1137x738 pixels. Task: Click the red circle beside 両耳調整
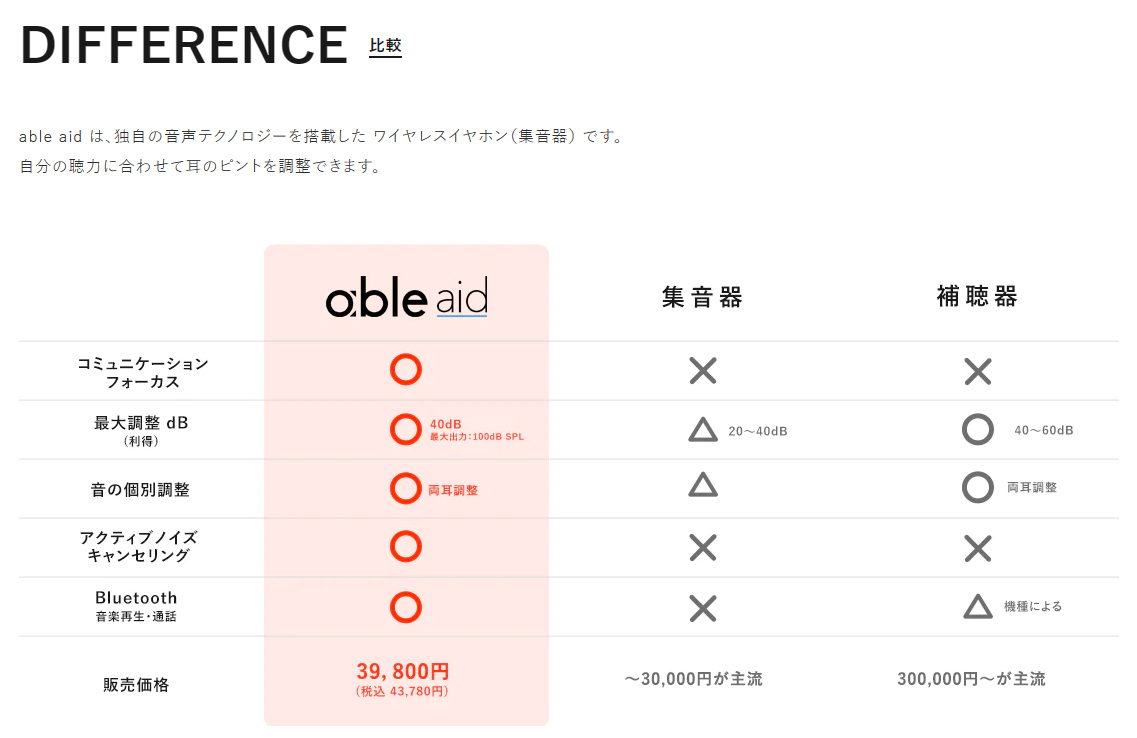tap(406, 489)
